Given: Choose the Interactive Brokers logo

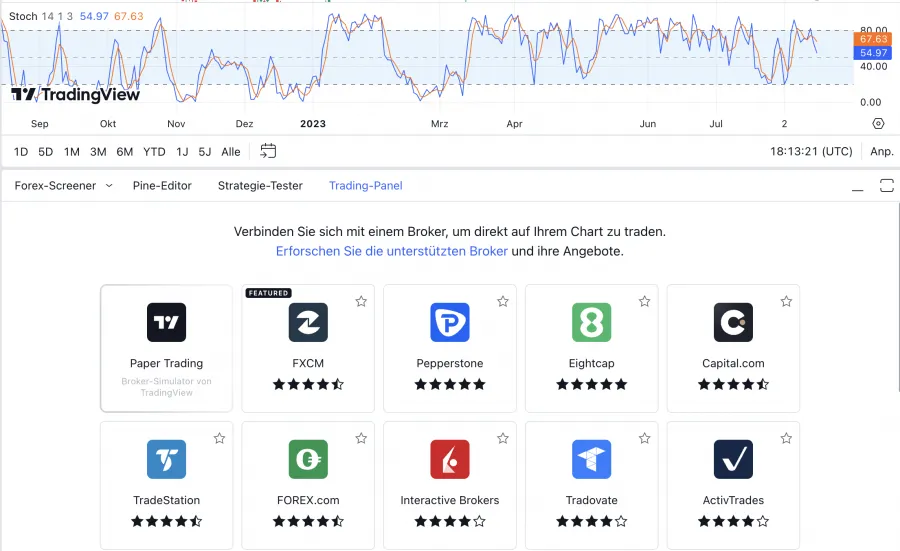Looking at the screenshot, I should (450, 459).
